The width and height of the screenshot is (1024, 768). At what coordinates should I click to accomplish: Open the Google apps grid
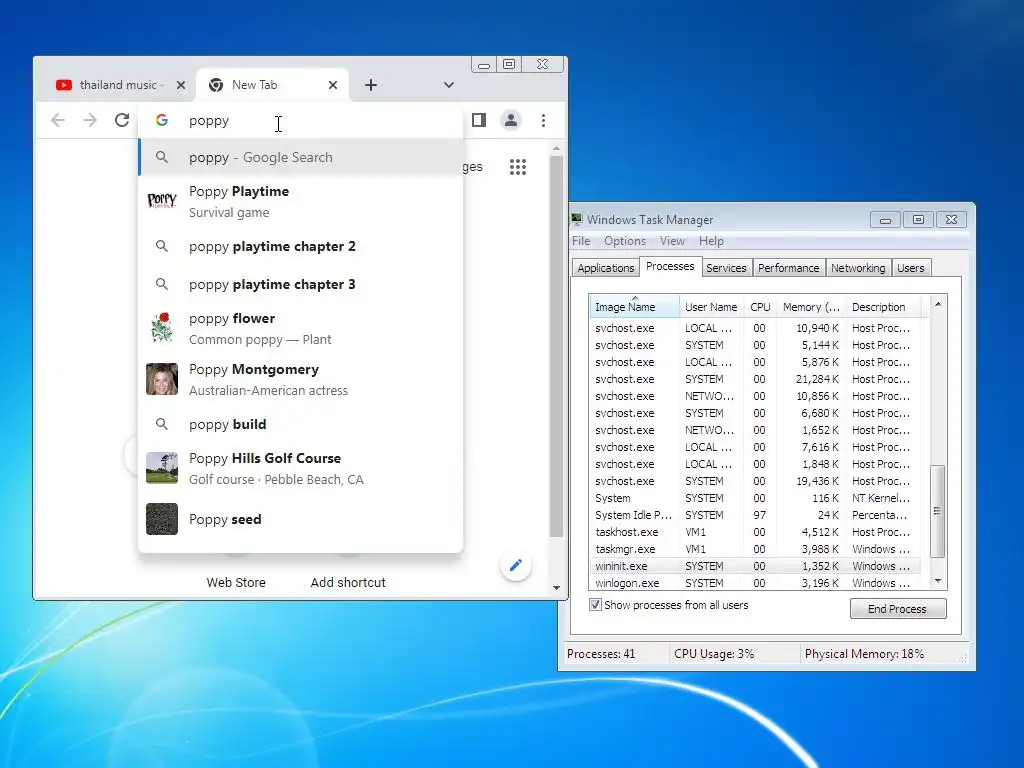click(x=518, y=167)
